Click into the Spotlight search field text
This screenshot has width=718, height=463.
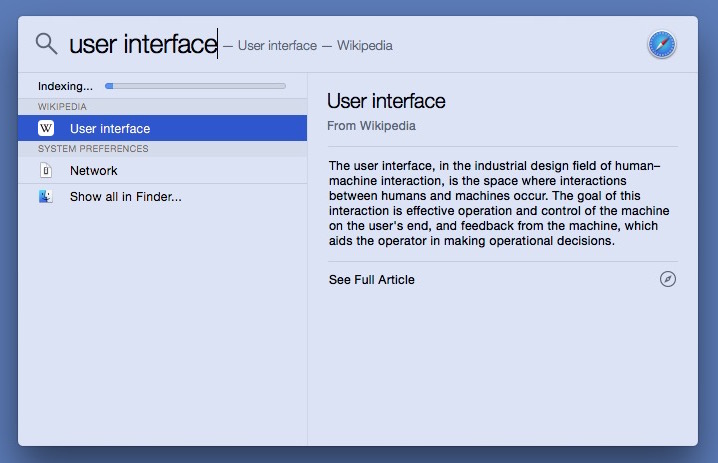(x=143, y=44)
